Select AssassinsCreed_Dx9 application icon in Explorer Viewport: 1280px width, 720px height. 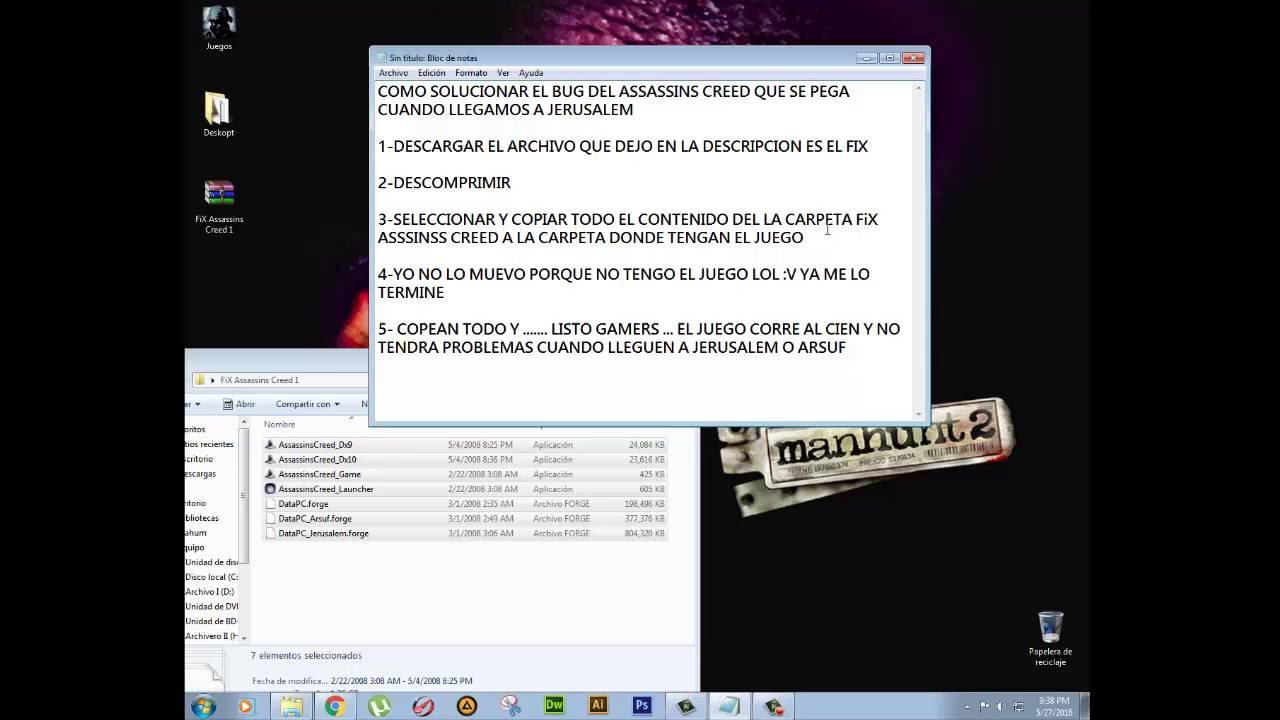(270, 445)
